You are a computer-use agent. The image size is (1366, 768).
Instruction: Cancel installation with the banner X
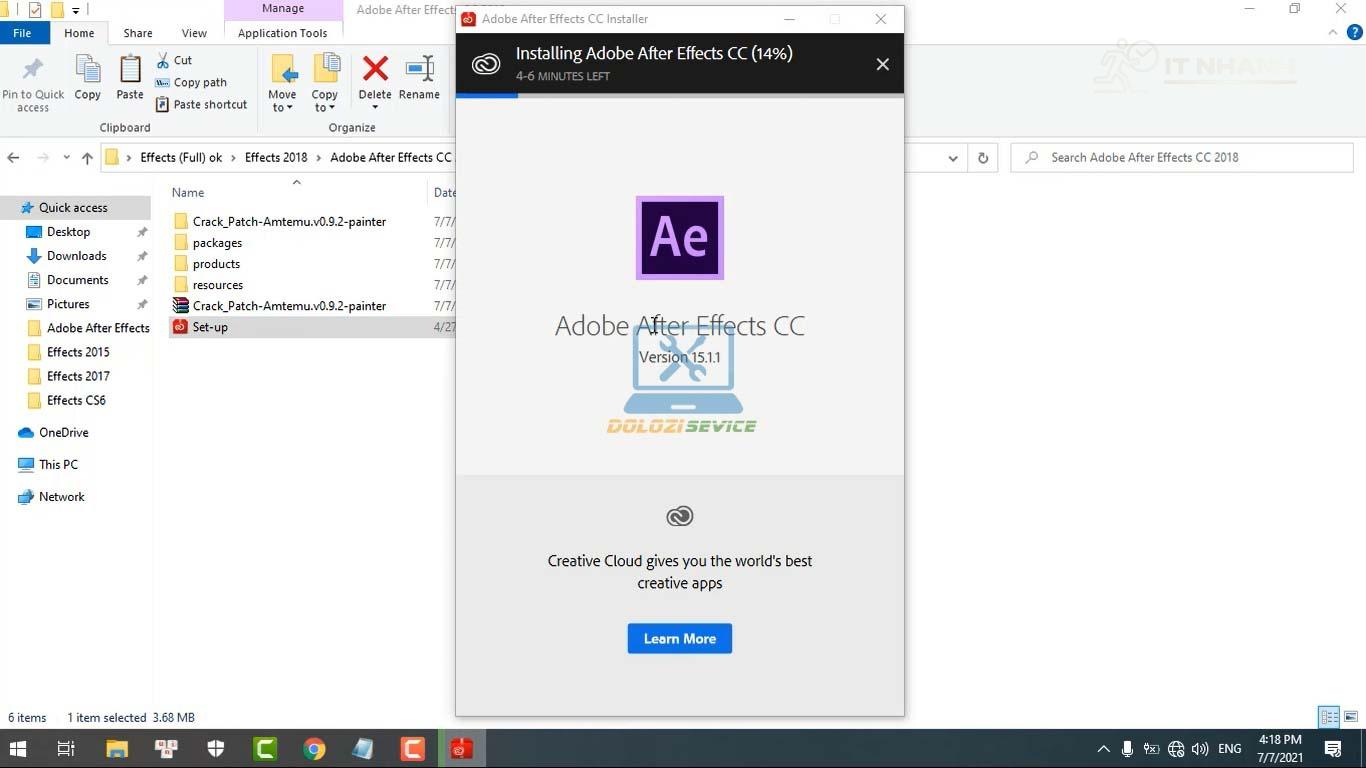(x=882, y=64)
